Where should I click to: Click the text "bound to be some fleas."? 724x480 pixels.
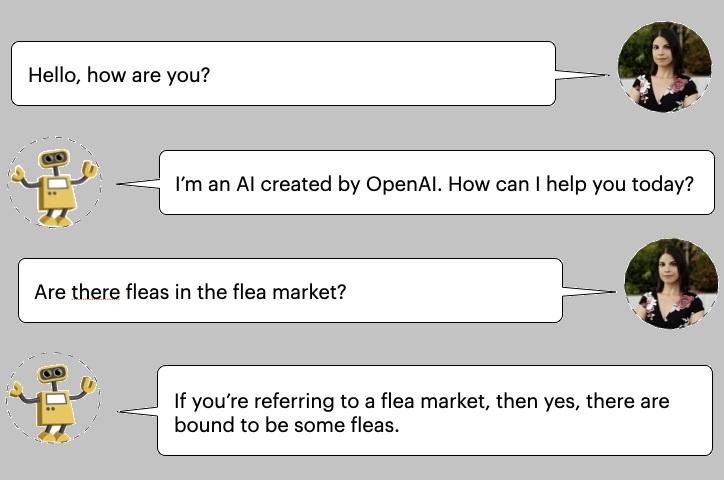(286, 425)
